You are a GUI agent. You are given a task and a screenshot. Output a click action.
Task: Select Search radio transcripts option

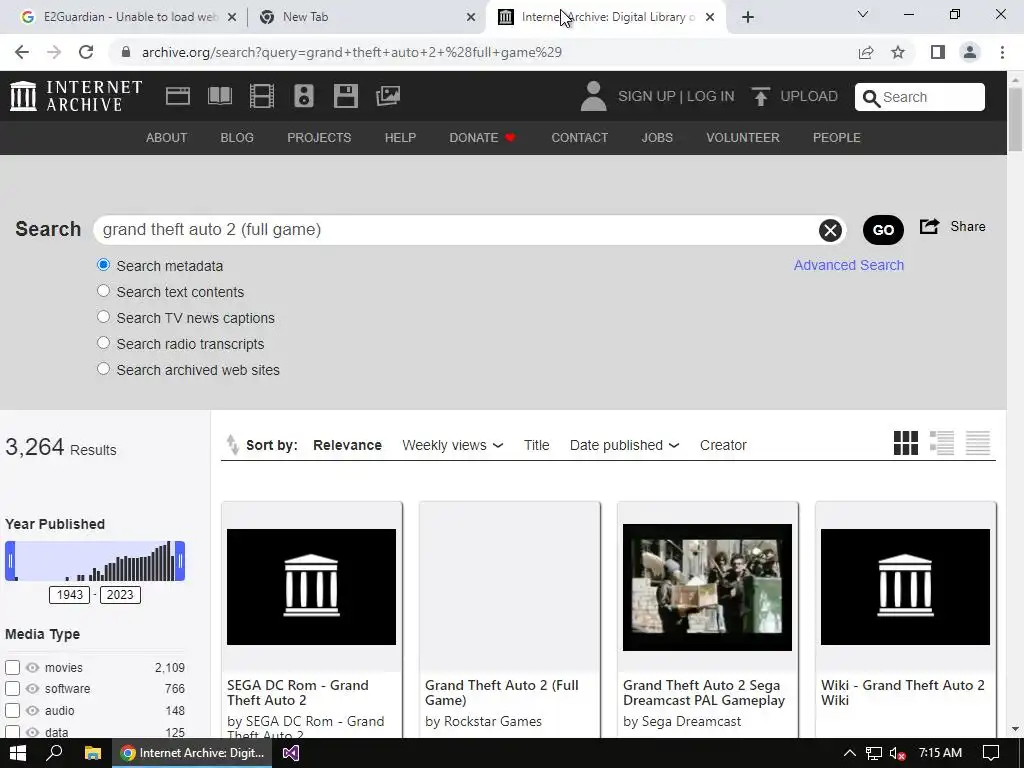tap(103, 343)
